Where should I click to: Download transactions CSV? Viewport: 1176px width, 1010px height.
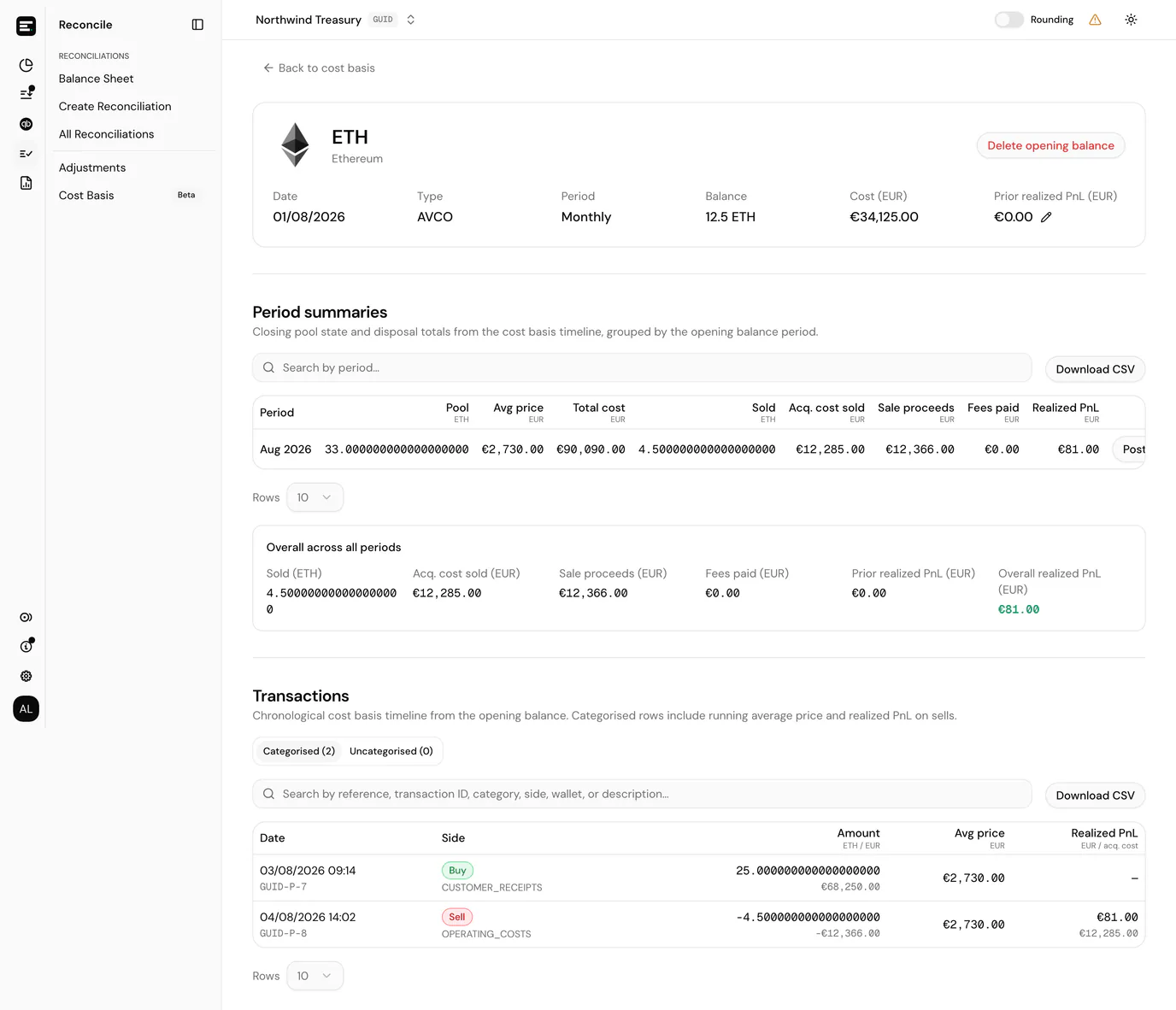[x=1095, y=796]
